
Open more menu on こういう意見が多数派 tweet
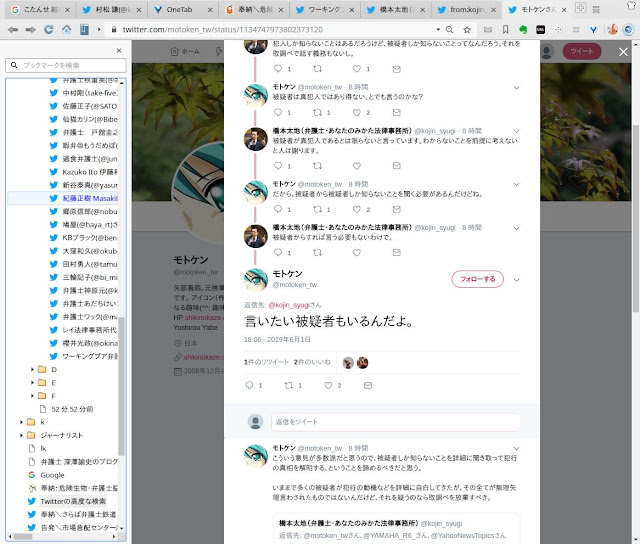tap(516, 449)
